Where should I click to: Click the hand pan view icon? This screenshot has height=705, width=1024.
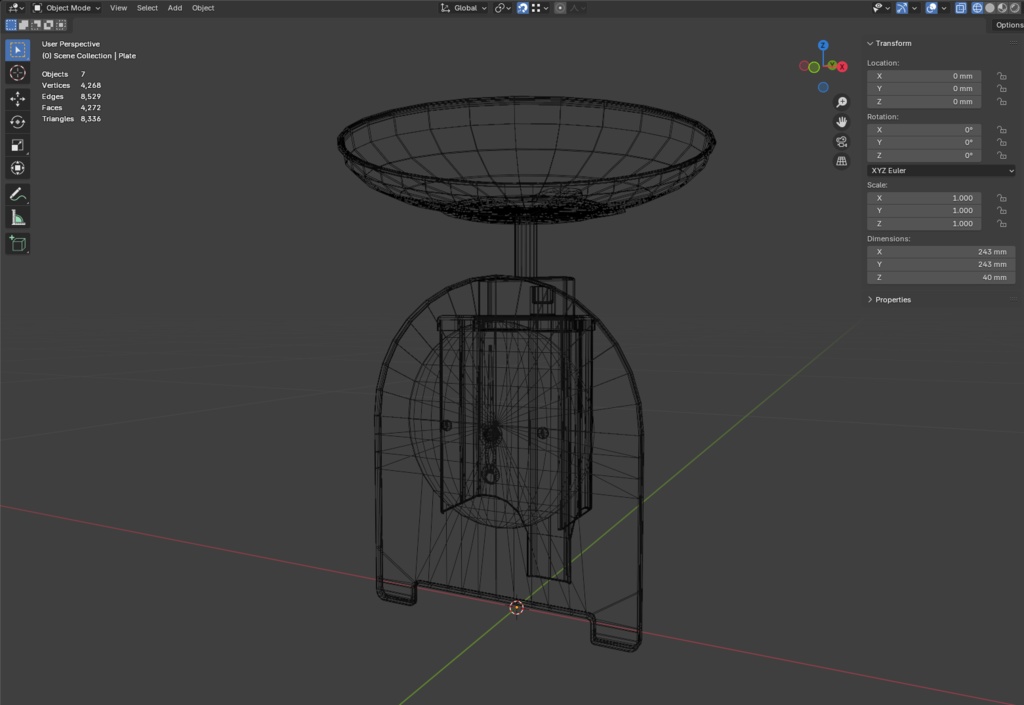(841, 122)
